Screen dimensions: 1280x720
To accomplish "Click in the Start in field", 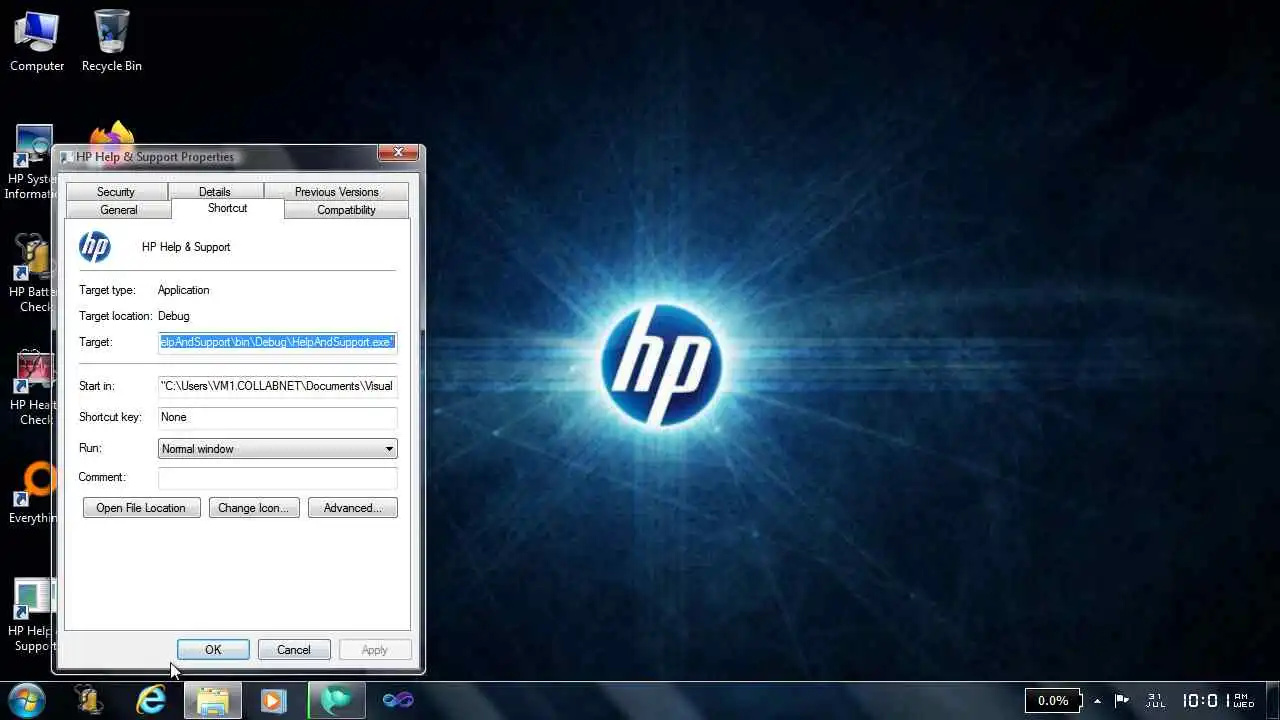I will tap(278, 386).
